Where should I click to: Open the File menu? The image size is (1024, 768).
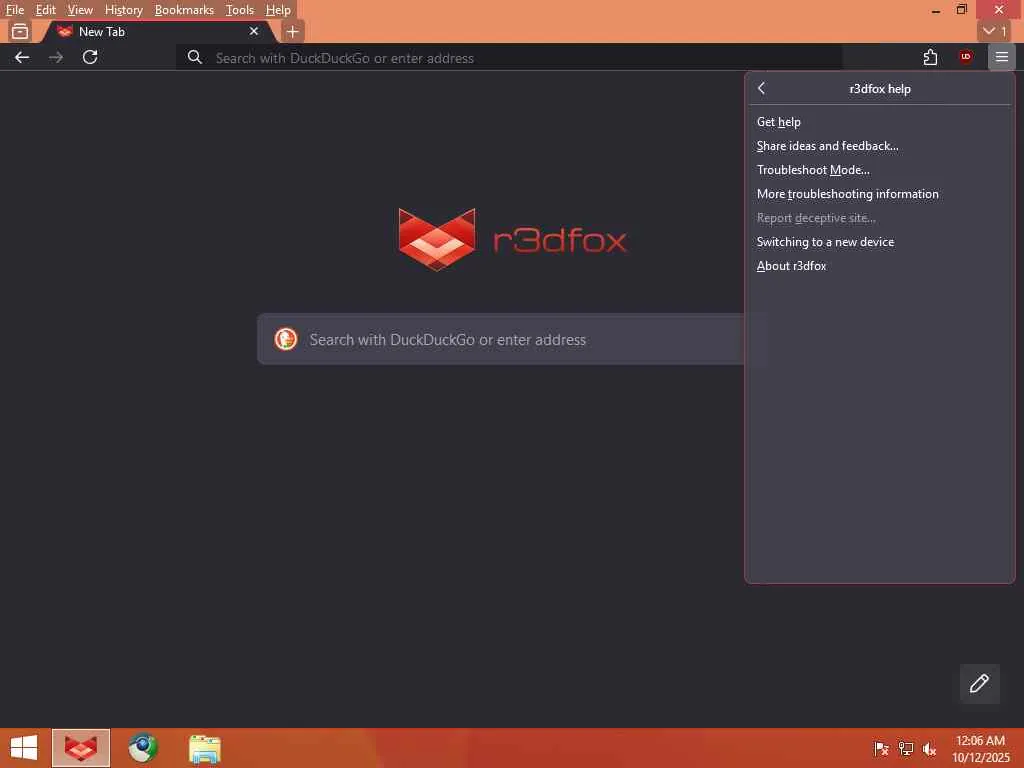click(14, 10)
